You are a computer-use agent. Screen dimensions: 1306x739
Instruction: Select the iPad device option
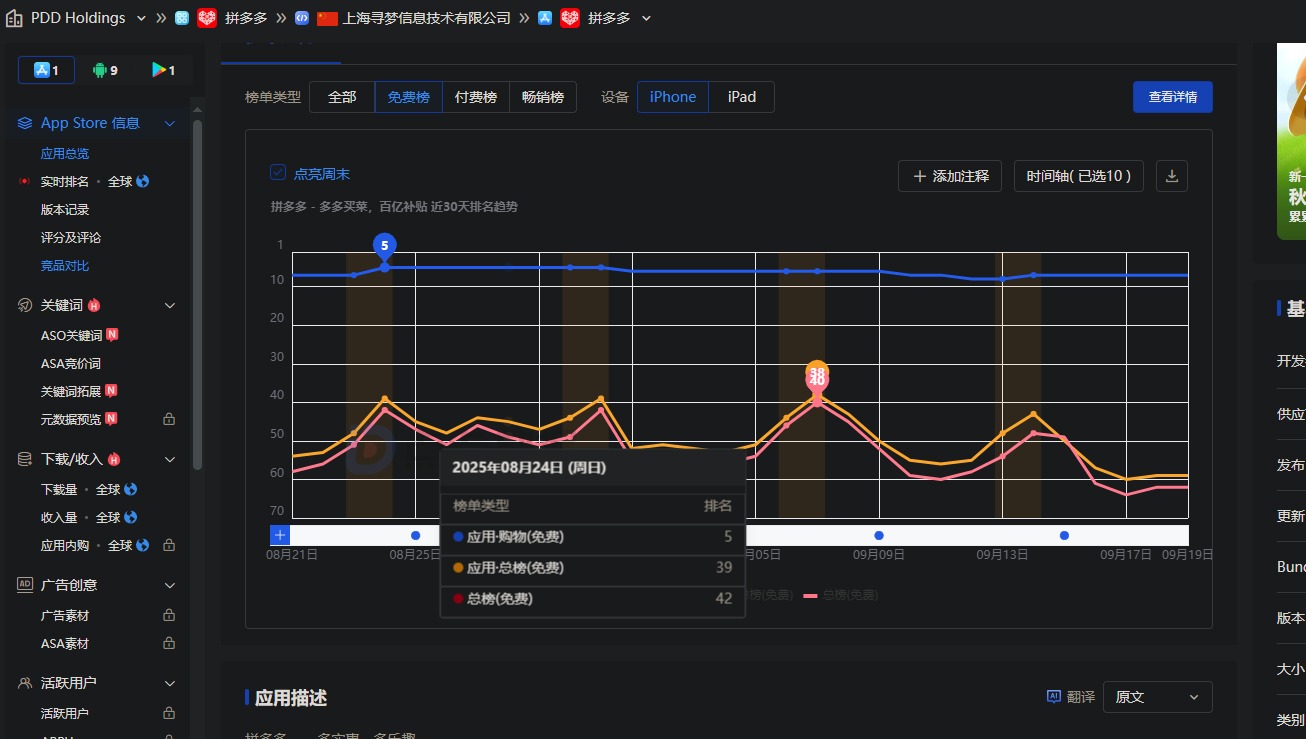point(741,97)
